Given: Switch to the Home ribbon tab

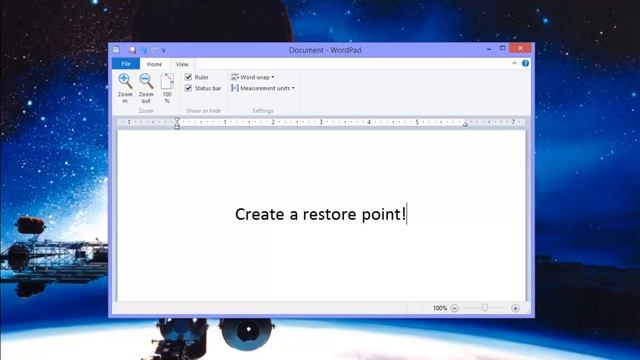Looking at the screenshot, I should (154, 64).
